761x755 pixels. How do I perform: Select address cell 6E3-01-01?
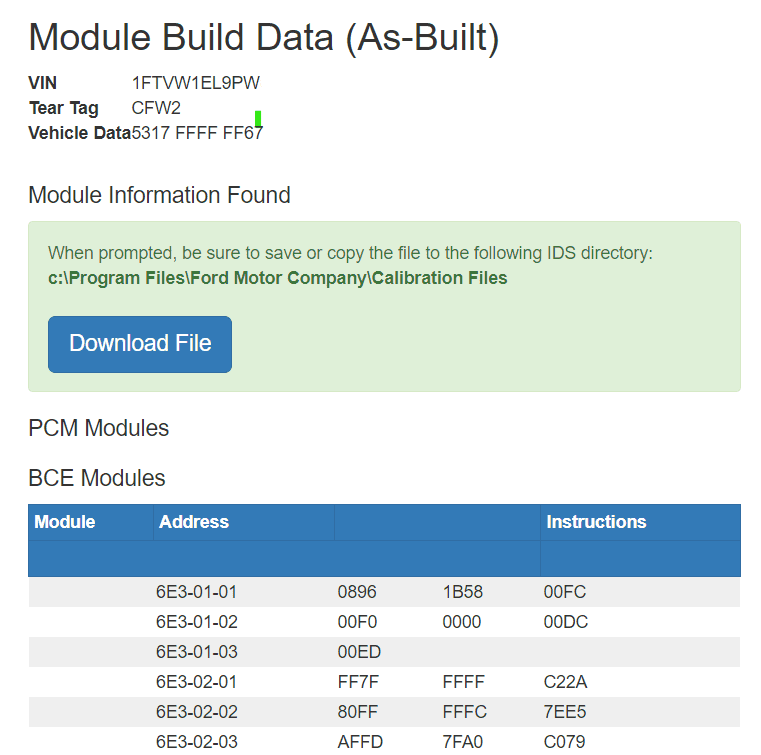pyautogui.click(x=196, y=592)
